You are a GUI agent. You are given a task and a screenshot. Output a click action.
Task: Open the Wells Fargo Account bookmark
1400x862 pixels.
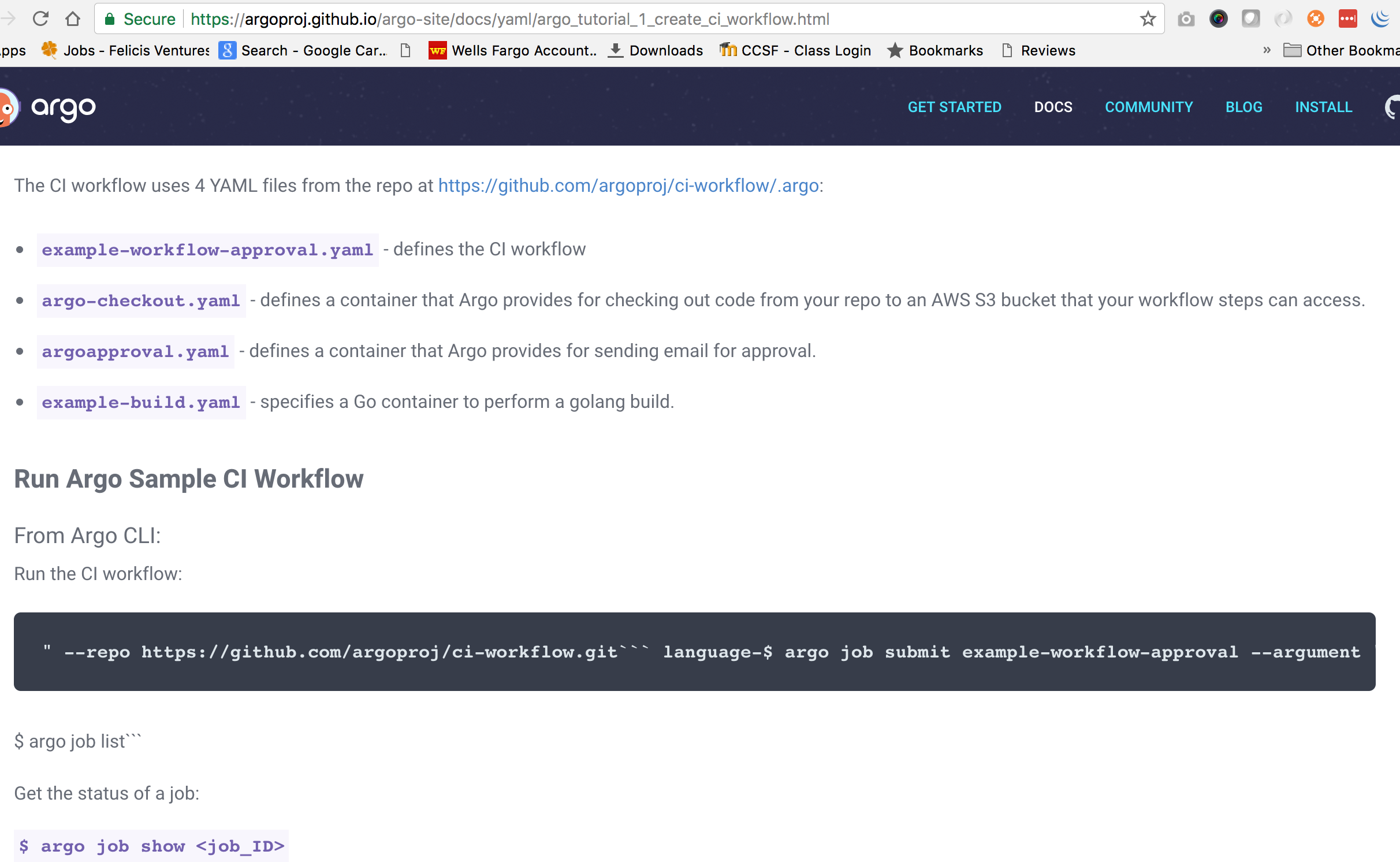(x=513, y=50)
